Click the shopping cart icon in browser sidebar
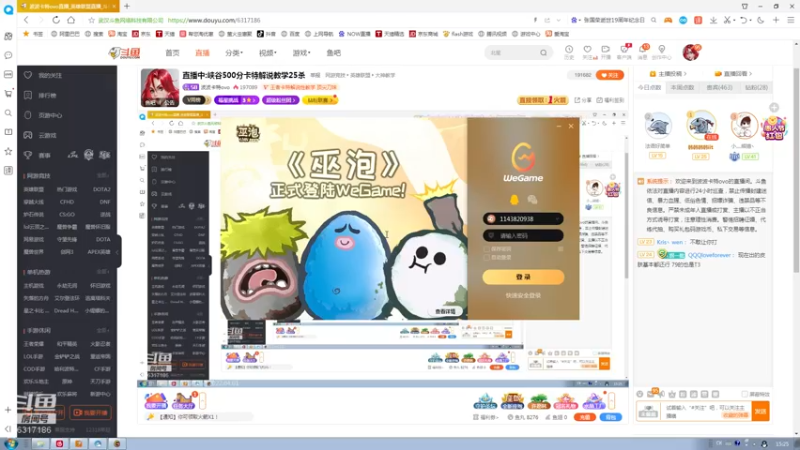The width and height of the screenshot is (800, 450). (8, 93)
